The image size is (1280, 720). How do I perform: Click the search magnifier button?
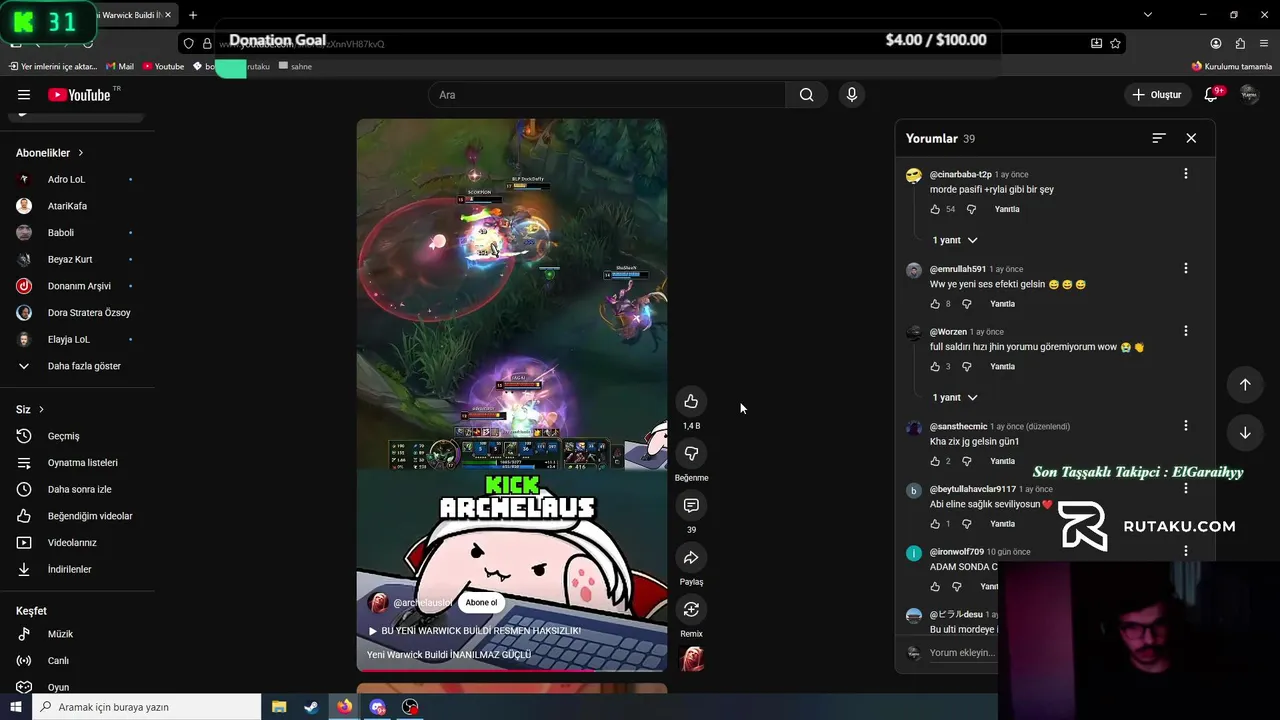click(806, 95)
